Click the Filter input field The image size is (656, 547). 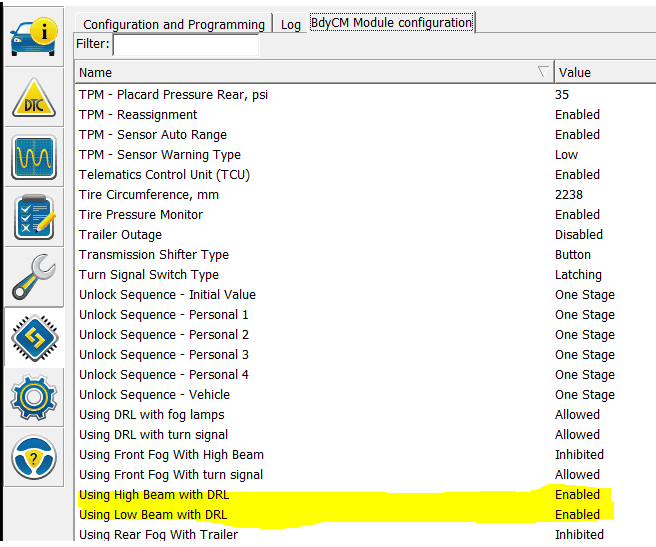pos(186,44)
